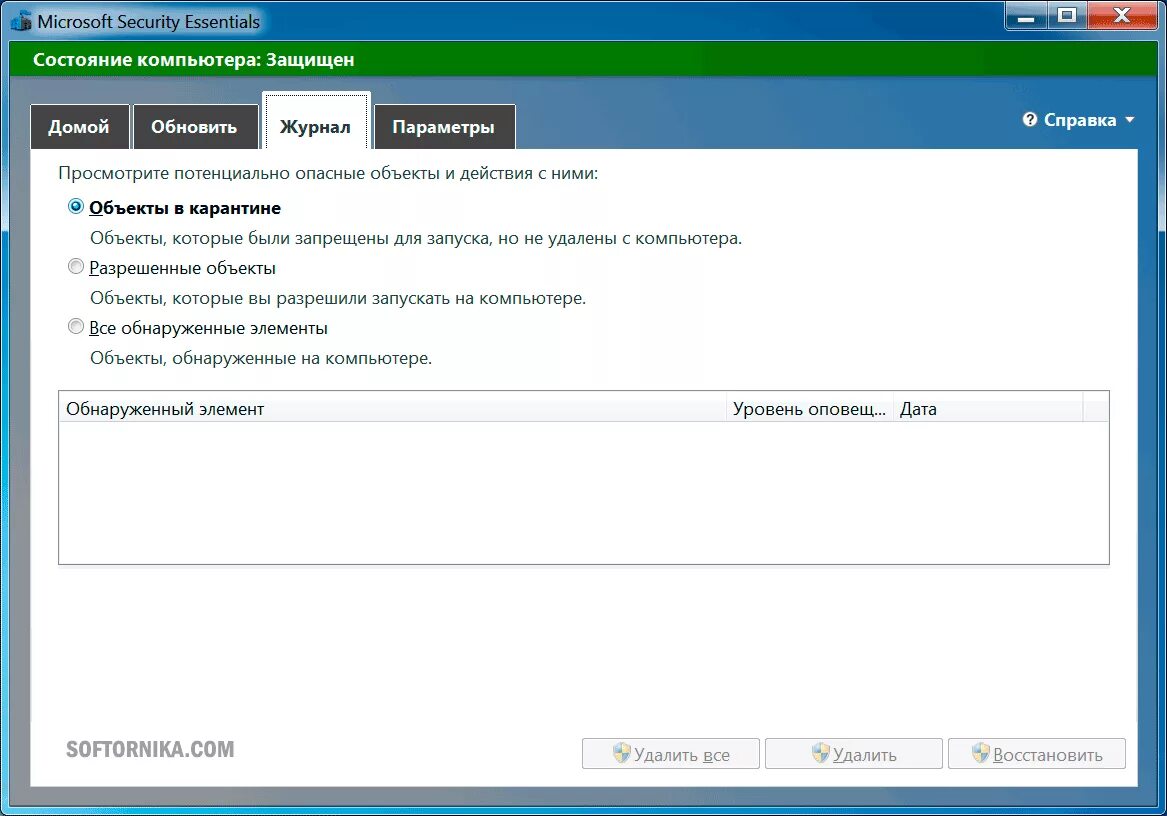Screen dimensions: 1167x816
Task: Choose the Разрешенные объекты radio option
Action: pyautogui.click(x=76, y=267)
